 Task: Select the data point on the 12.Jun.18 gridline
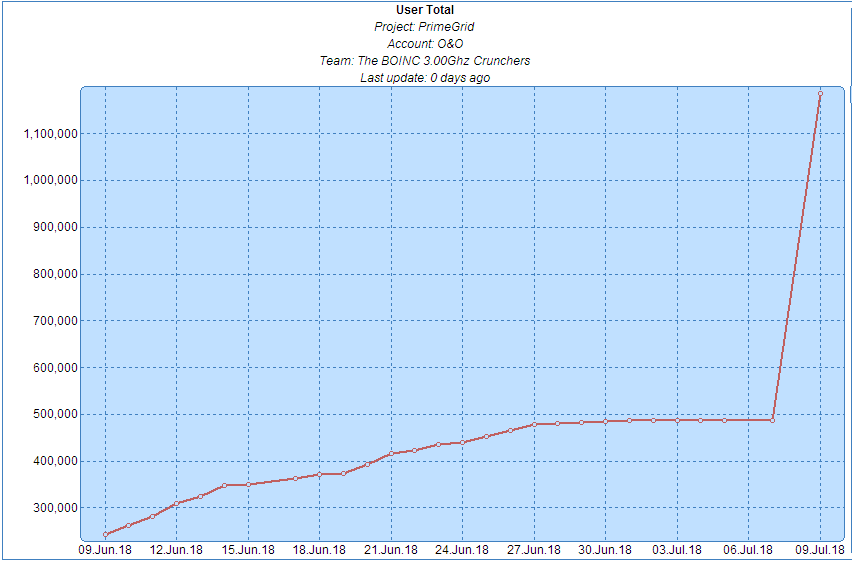click(x=177, y=503)
